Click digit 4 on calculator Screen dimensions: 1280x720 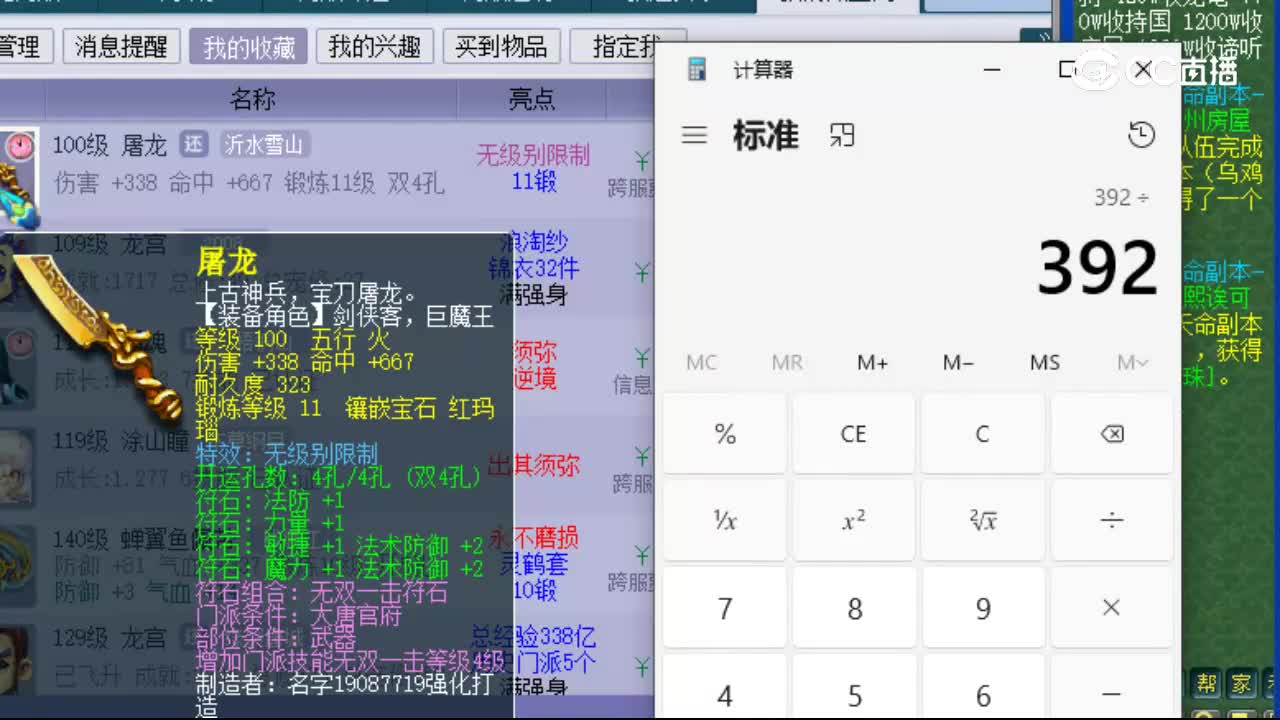click(725, 693)
